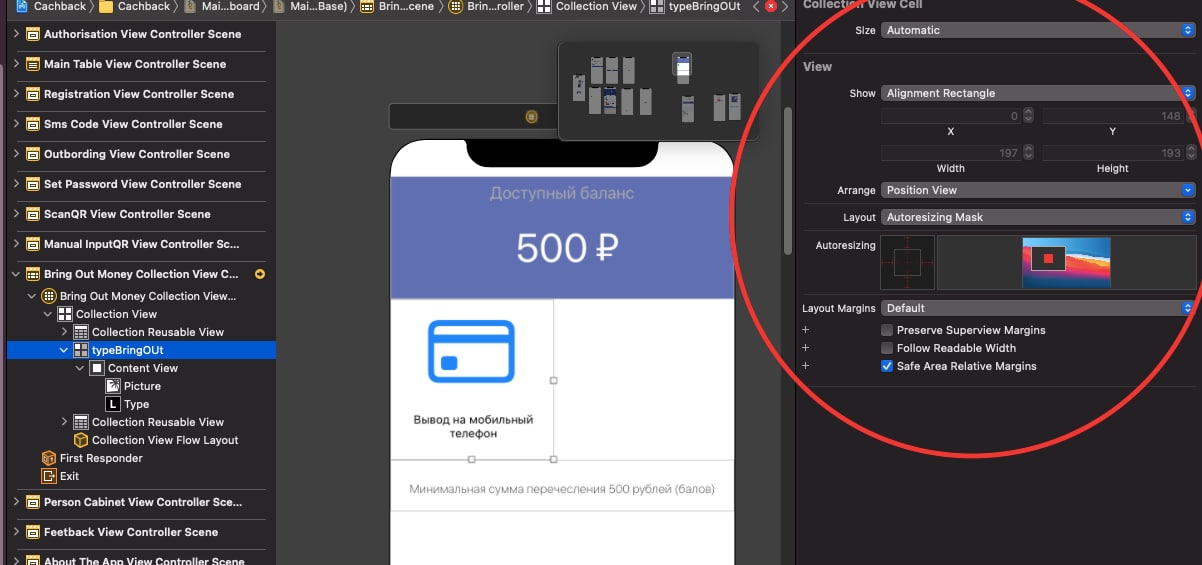Viewport: 1202px width, 565px height.
Task: Click the Outbording View Controller Scene icon
Action: 33,154
